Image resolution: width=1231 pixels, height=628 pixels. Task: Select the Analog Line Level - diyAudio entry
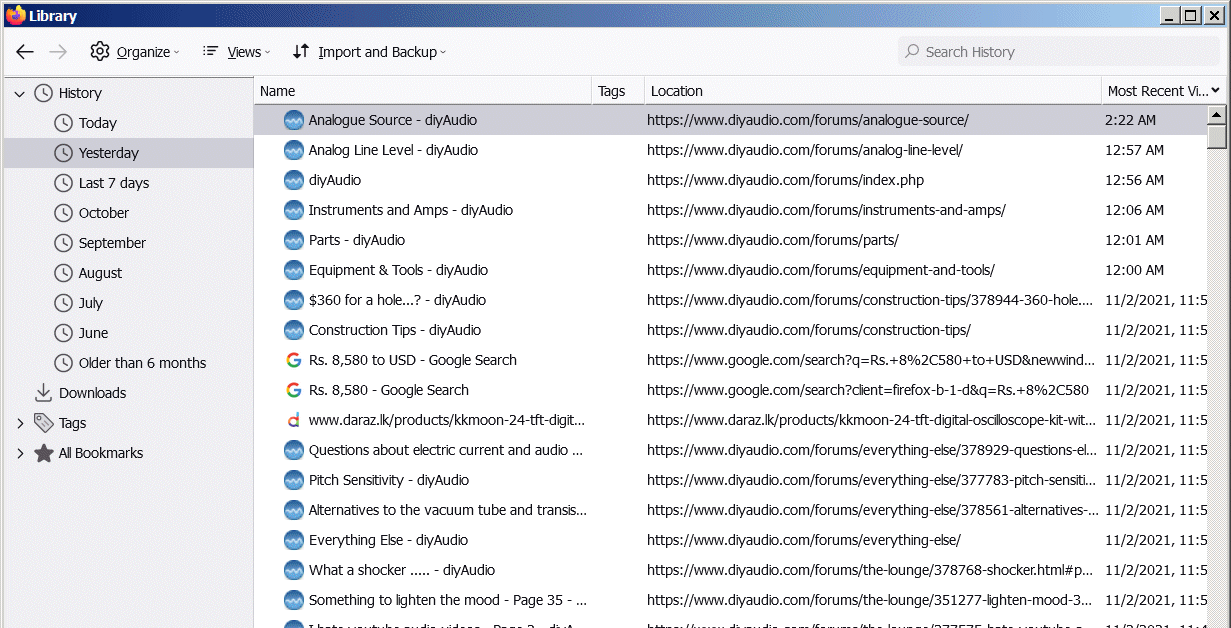tap(729, 150)
